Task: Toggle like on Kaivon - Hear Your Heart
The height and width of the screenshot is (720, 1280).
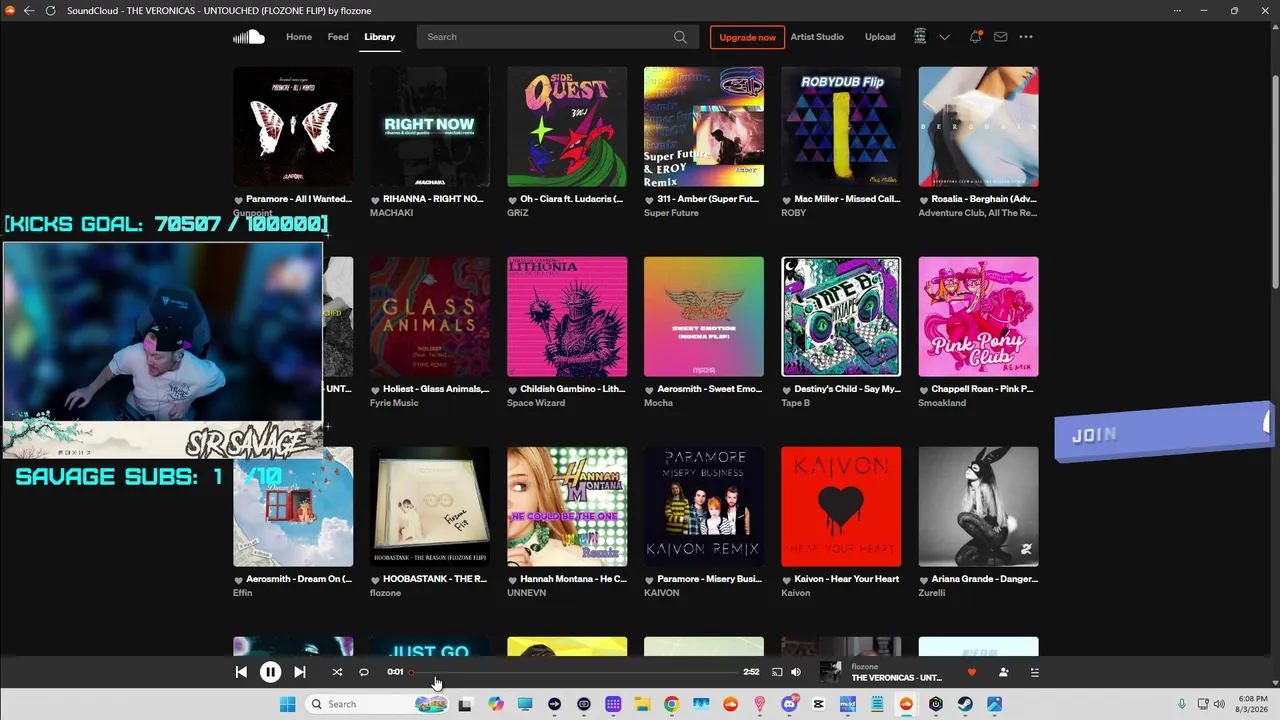Action: tap(786, 579)
